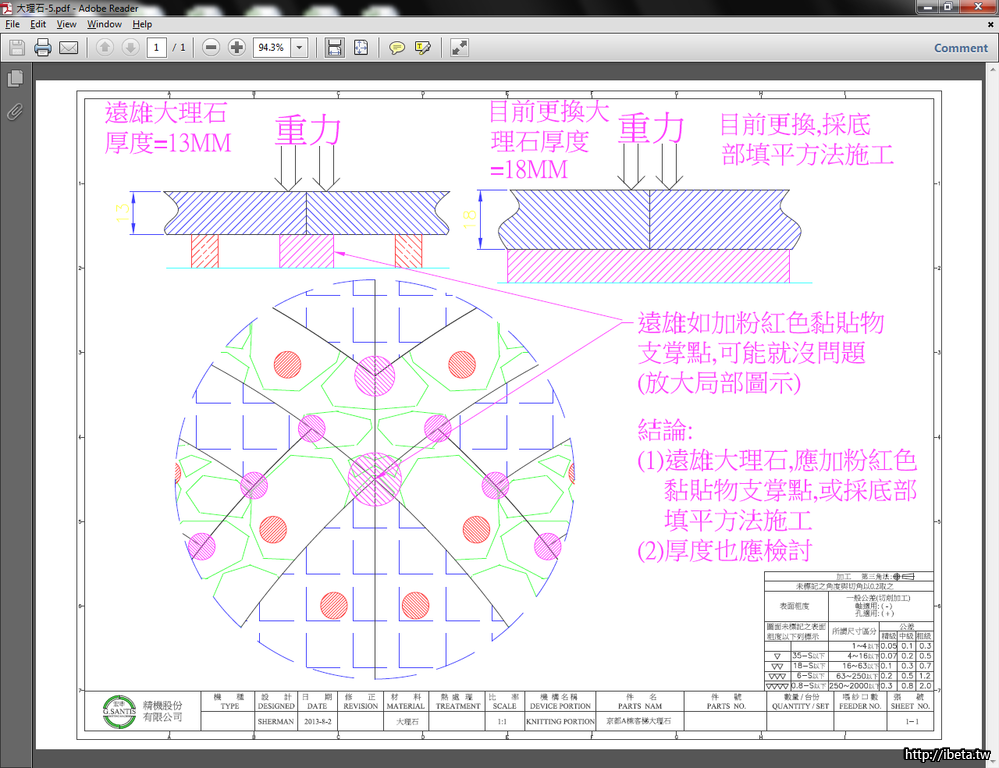
Task: Open the Attachments paperclip panel
Action: tap(15, 111)
